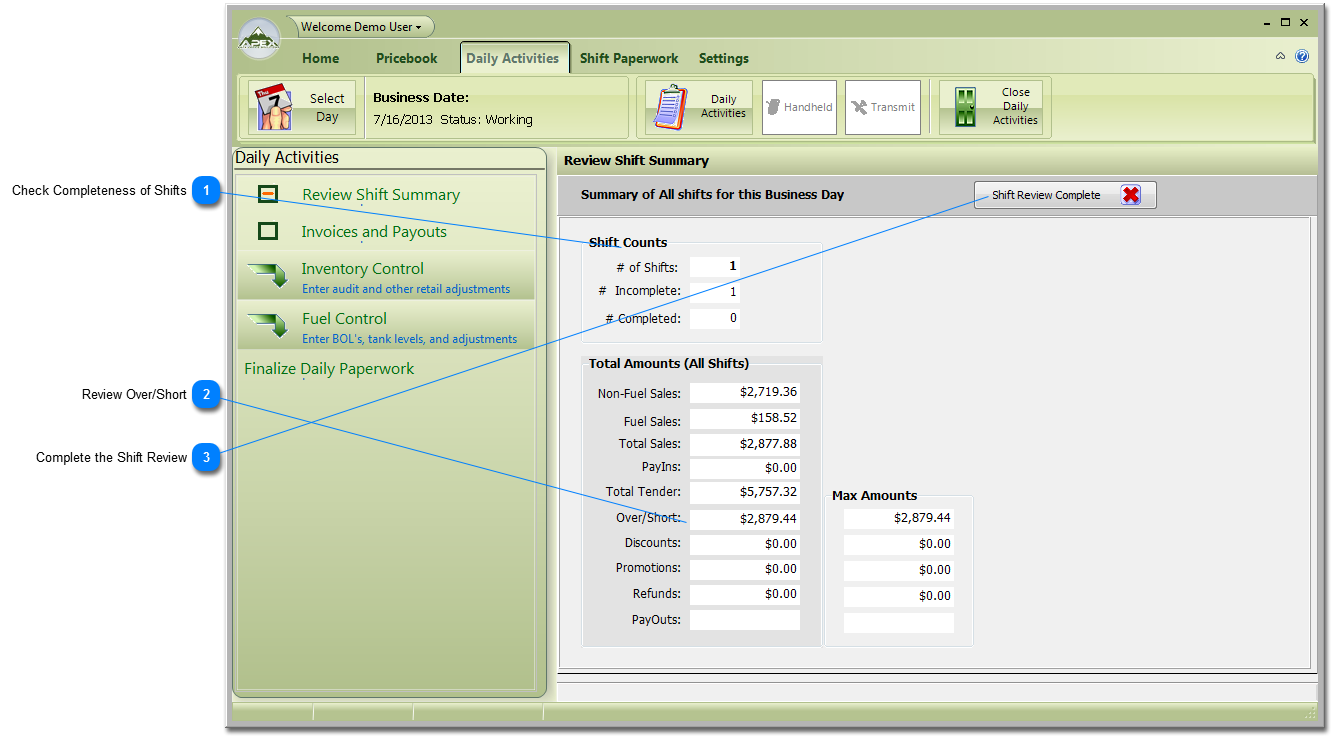Screen dimensions: 1333x736
Task: Toggle the Invoices and Payouts checkbox
Action: 268,232
